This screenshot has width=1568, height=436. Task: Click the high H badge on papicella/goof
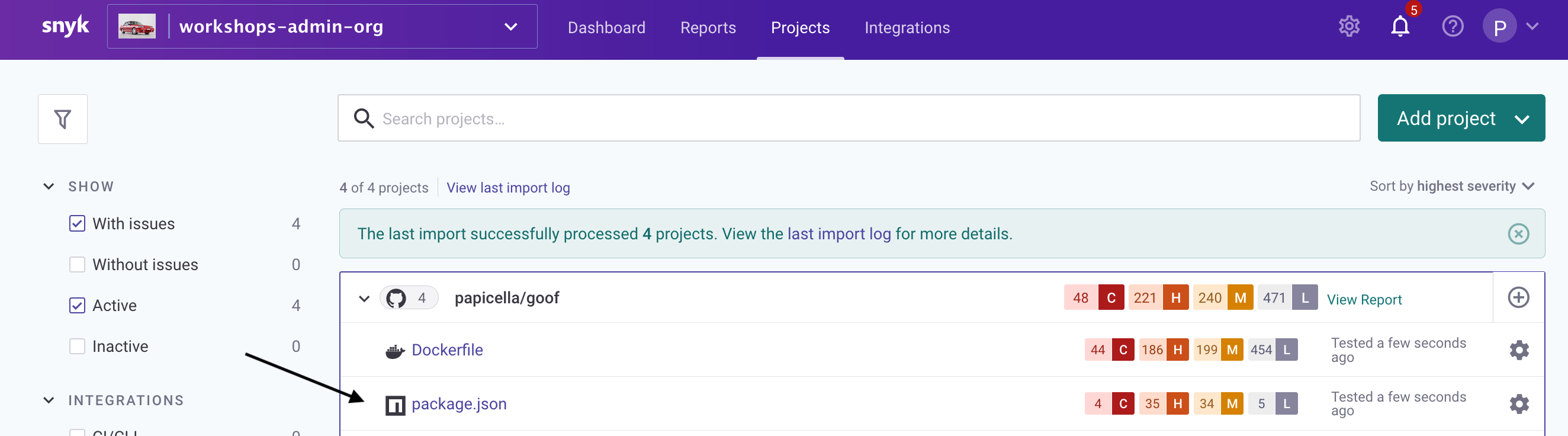pos(1175,299)
